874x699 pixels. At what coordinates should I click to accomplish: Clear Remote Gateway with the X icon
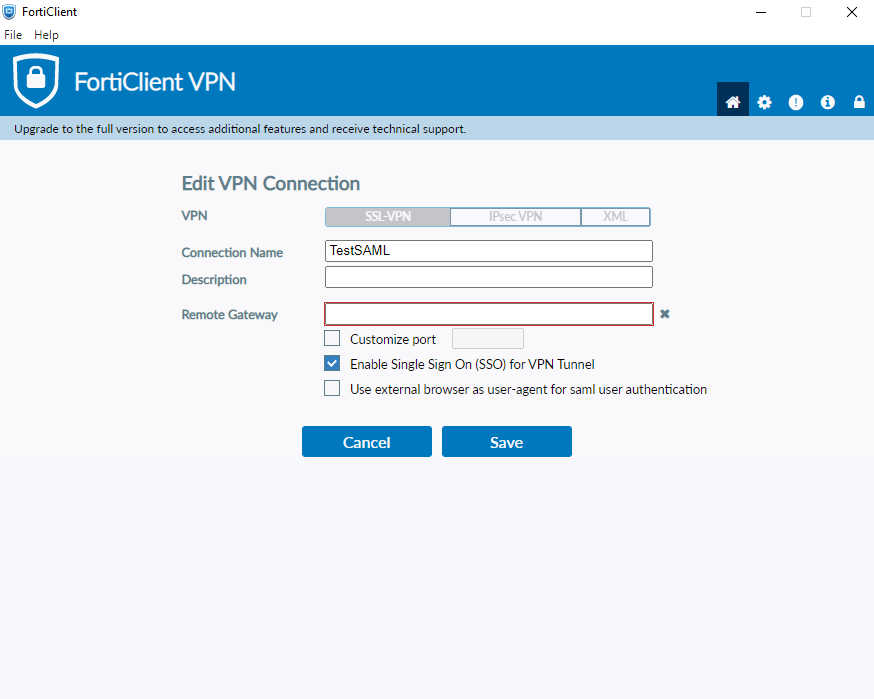[664, 313]
